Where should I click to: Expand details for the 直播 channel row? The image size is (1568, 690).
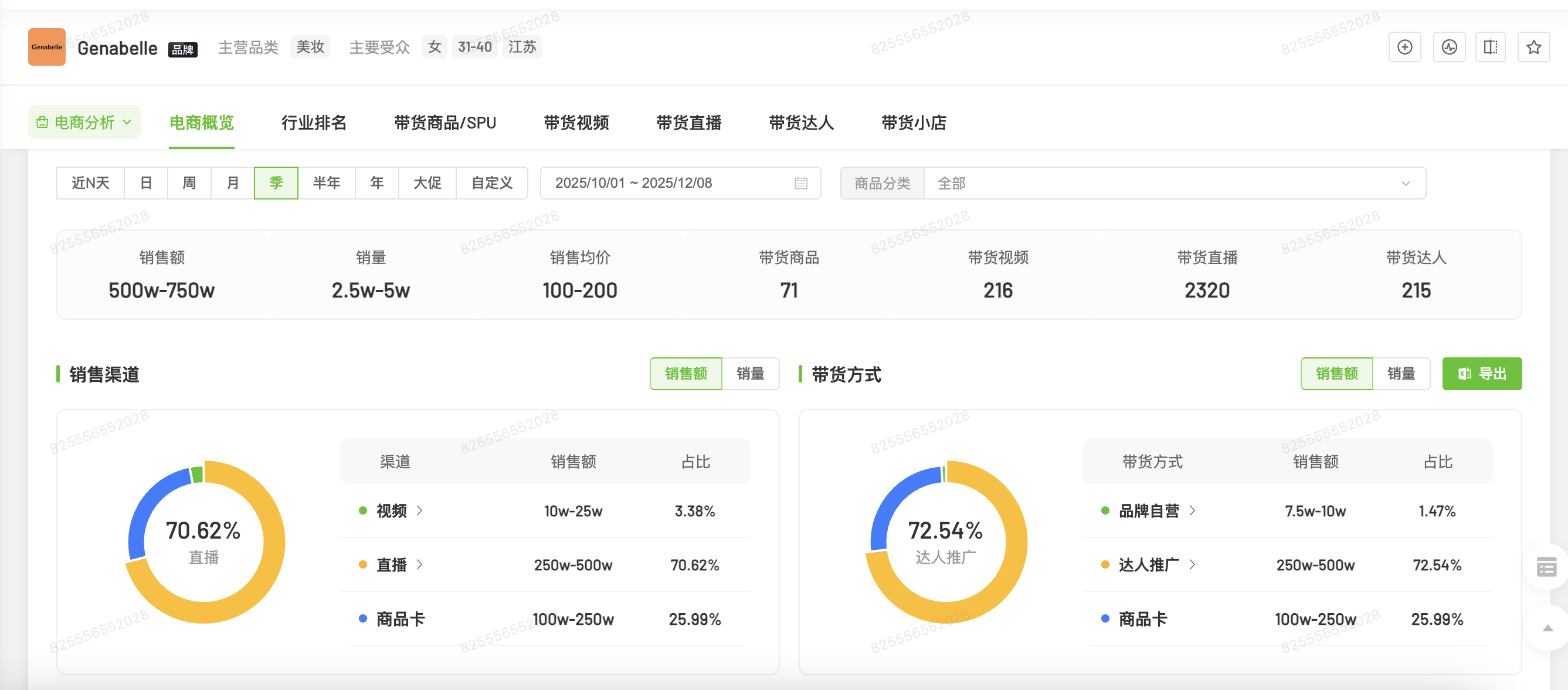(420, 565)
